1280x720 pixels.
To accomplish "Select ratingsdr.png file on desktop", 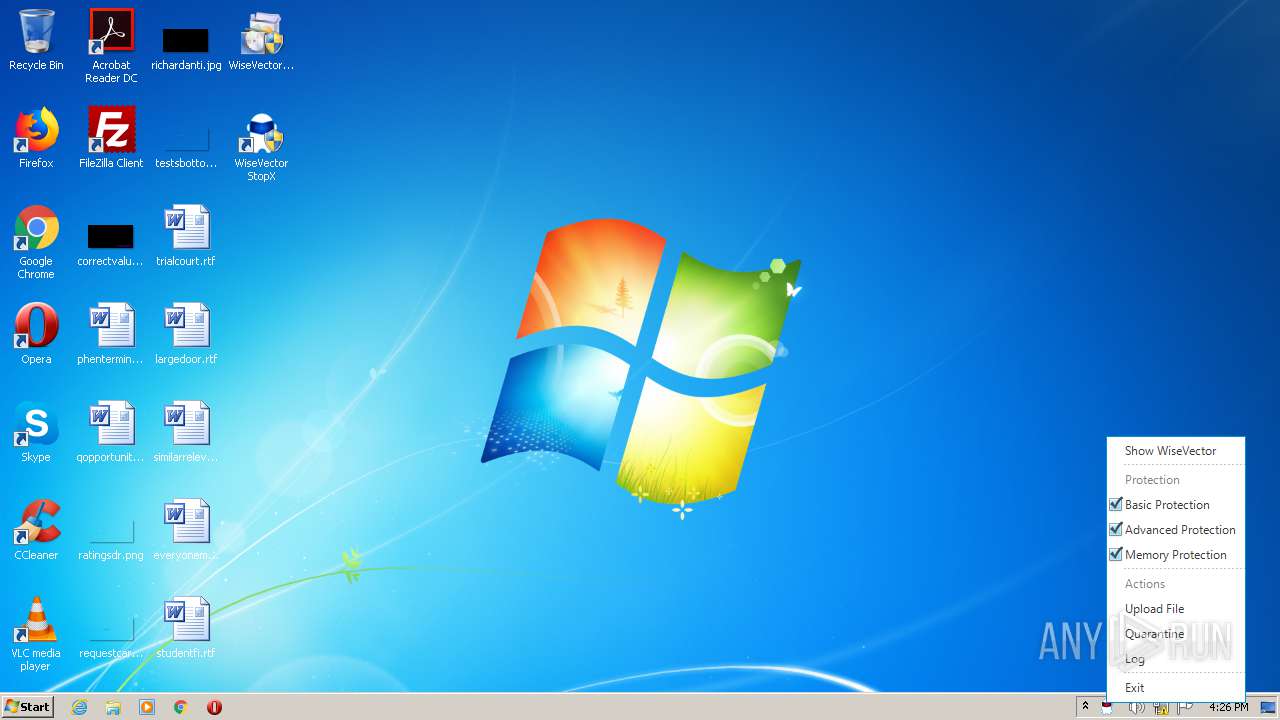I will pos(111,541).
